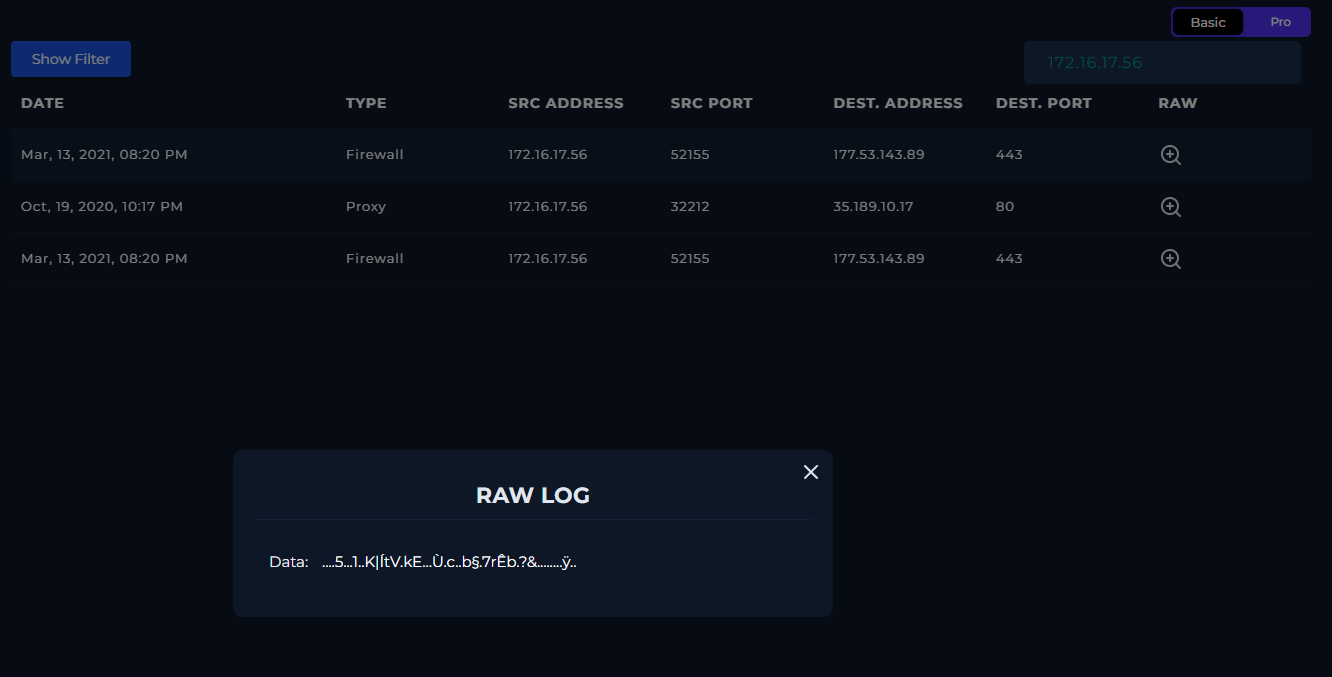Select the SRC ADDRESS column header

coord(565,103)
